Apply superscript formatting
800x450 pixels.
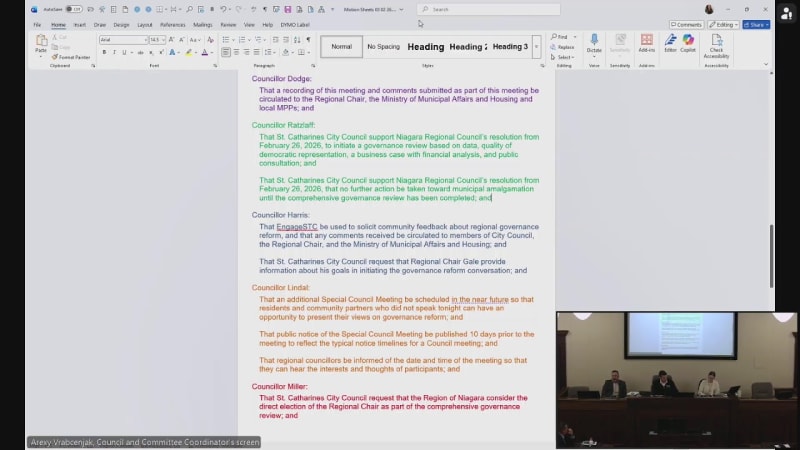coord(161,52)
